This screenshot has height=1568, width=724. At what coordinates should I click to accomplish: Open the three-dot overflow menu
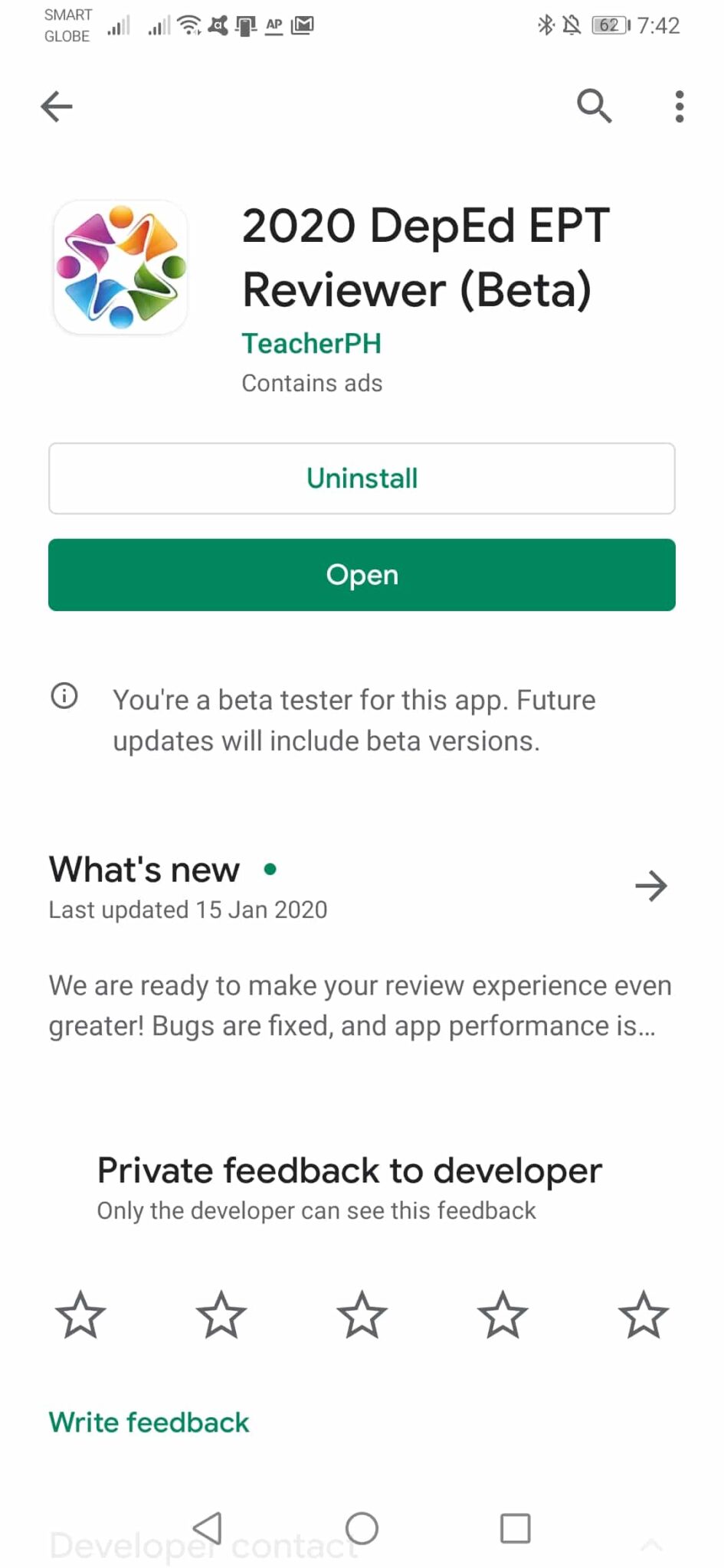[679, 106]
